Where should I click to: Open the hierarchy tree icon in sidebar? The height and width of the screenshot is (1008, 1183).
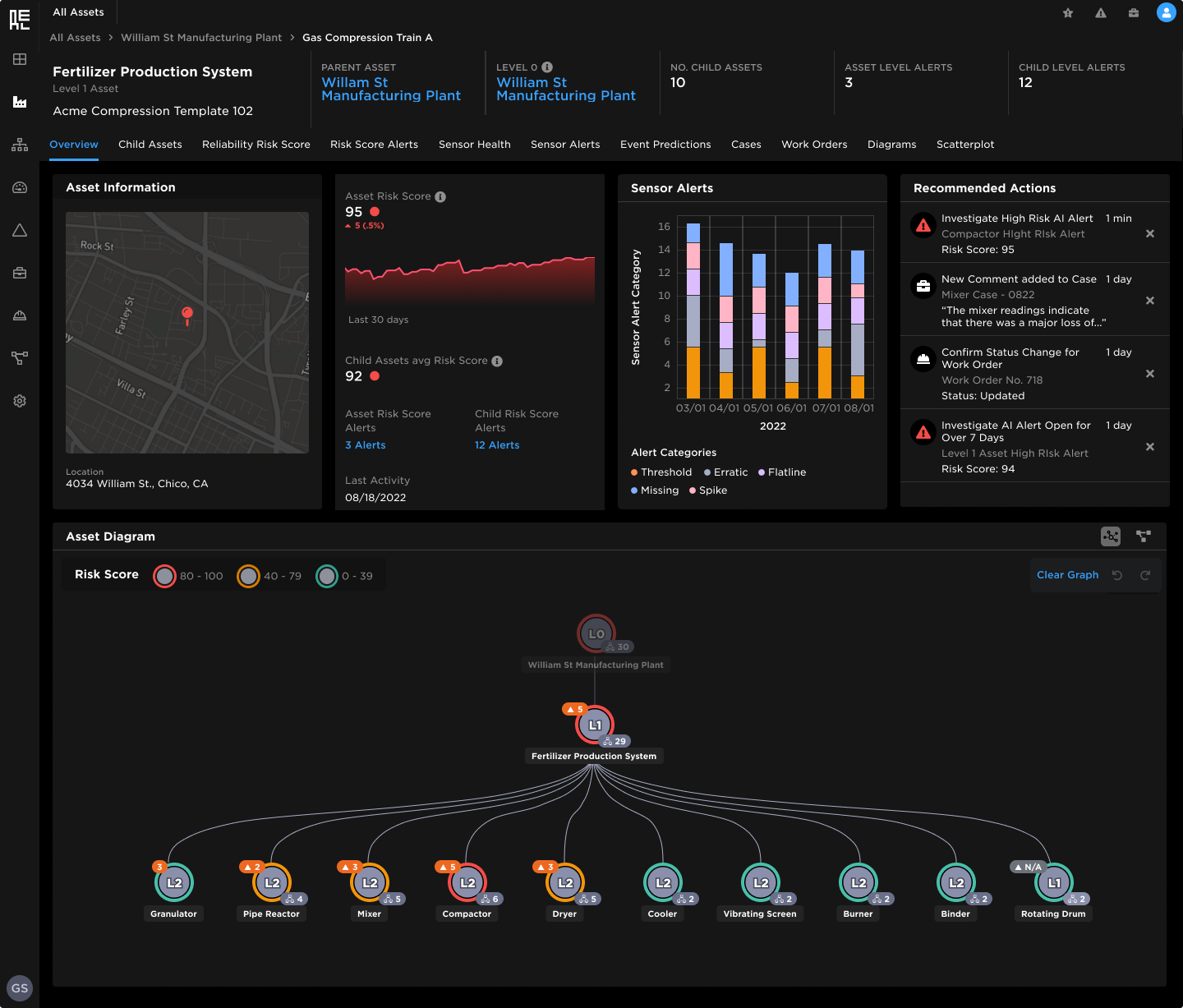point(20,145)
